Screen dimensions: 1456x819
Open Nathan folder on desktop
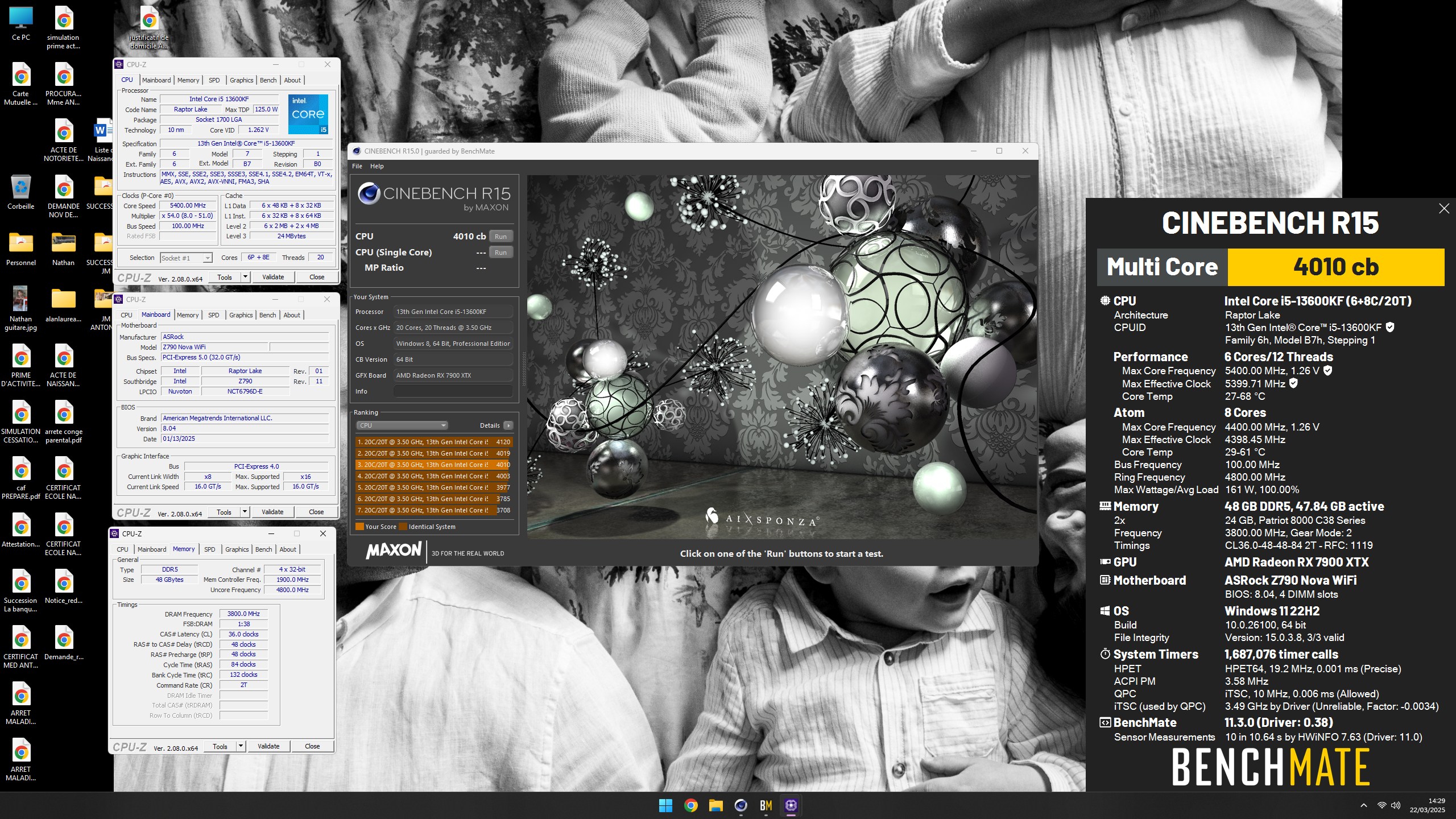[63, 249]
